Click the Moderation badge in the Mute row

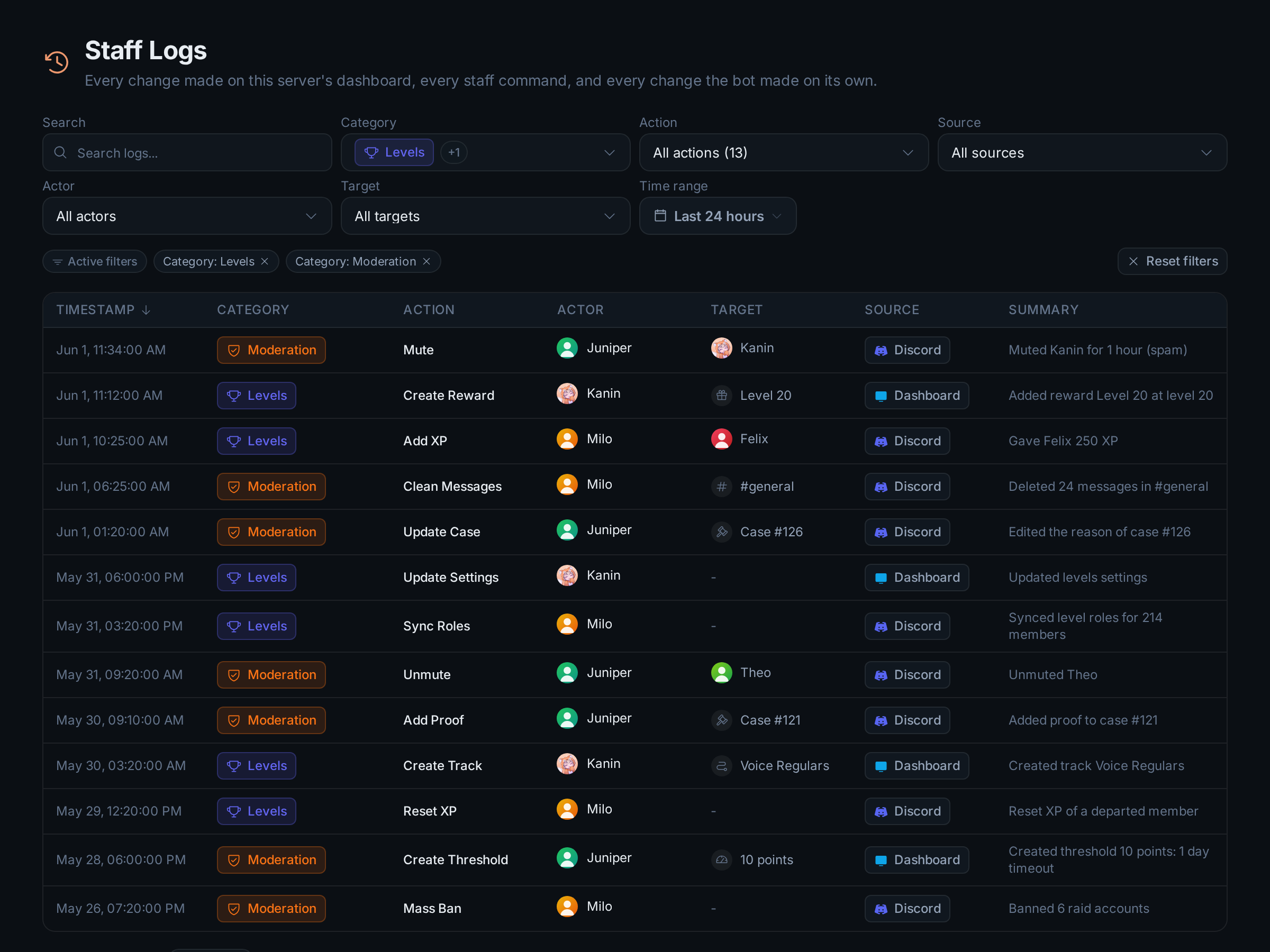click(x=271, y=350)
